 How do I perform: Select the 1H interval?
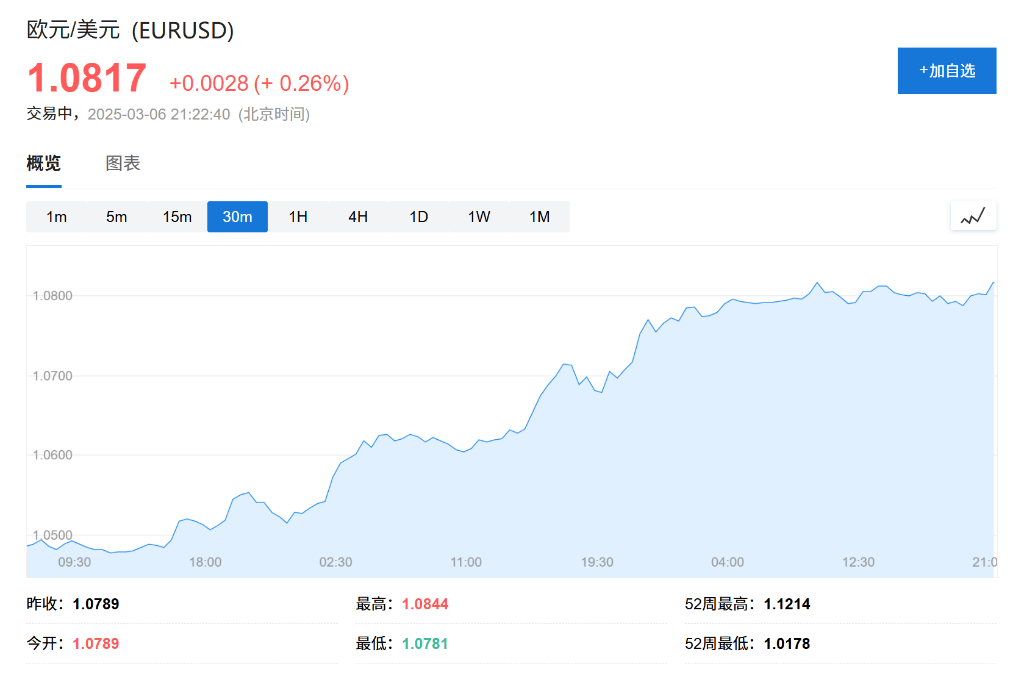298,217
